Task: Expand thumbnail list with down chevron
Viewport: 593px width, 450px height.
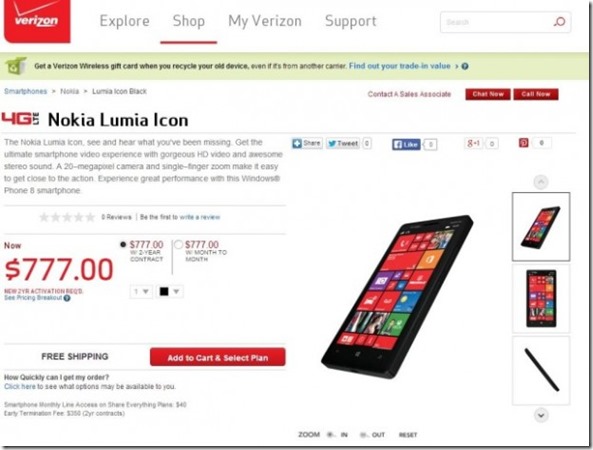Action: 541,415
